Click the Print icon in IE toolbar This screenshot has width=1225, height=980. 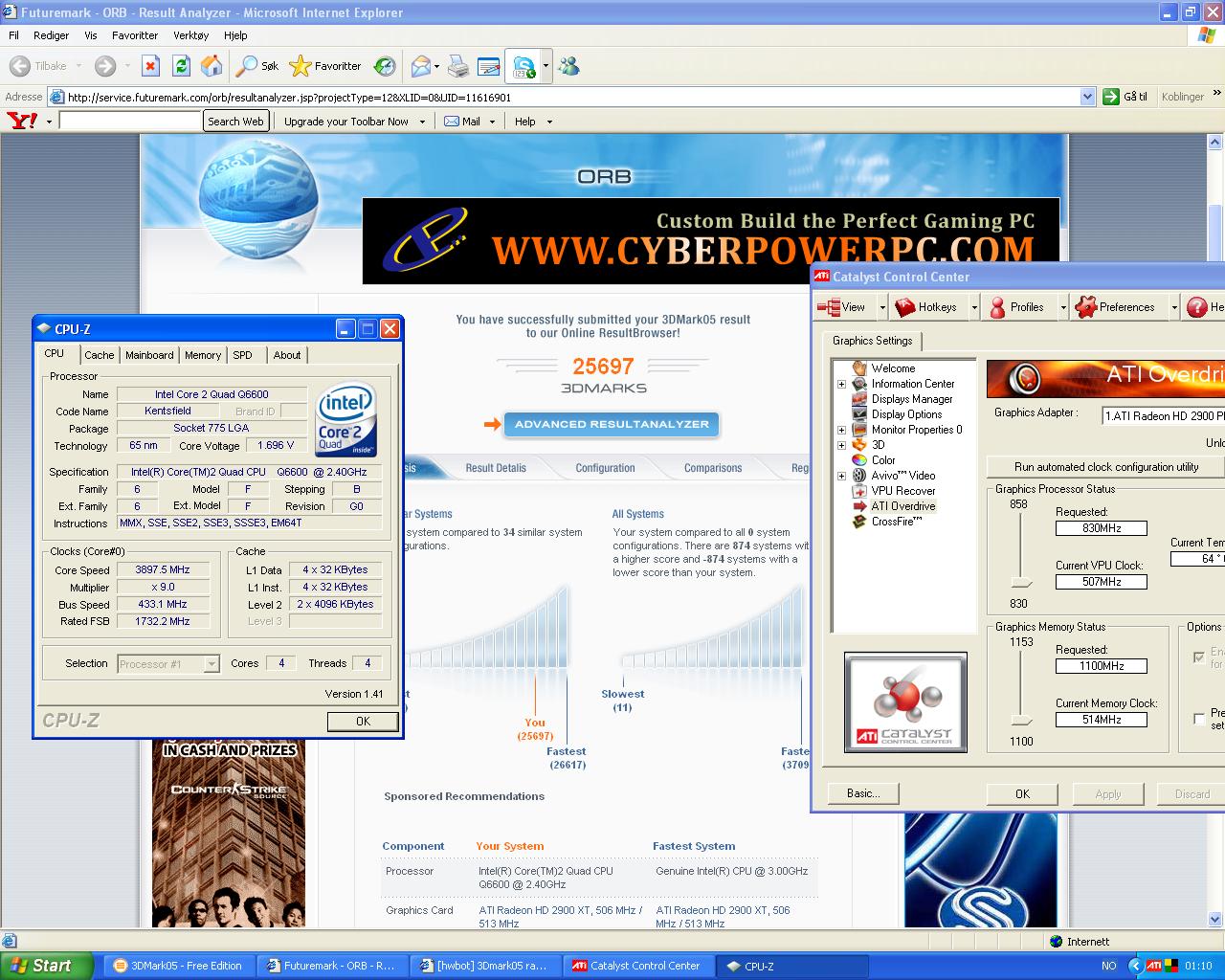pos(458,66)
